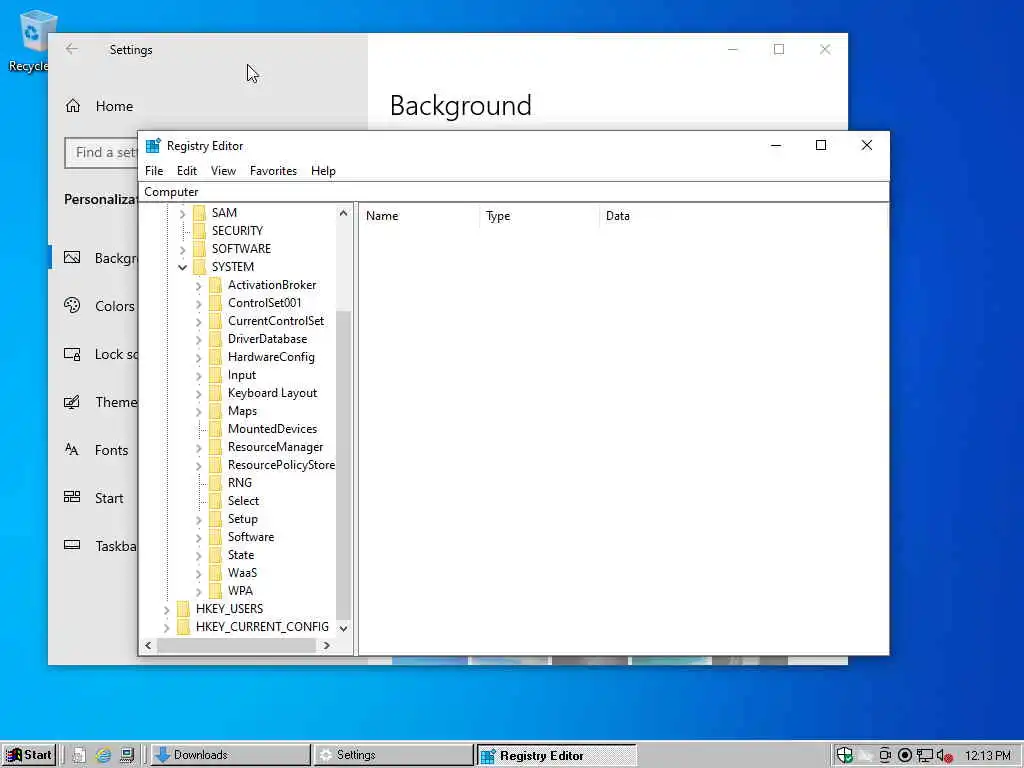1024x768 pixels.
Task: Collapse the SYSTEM registry key
Action: (x=182, y=267)
